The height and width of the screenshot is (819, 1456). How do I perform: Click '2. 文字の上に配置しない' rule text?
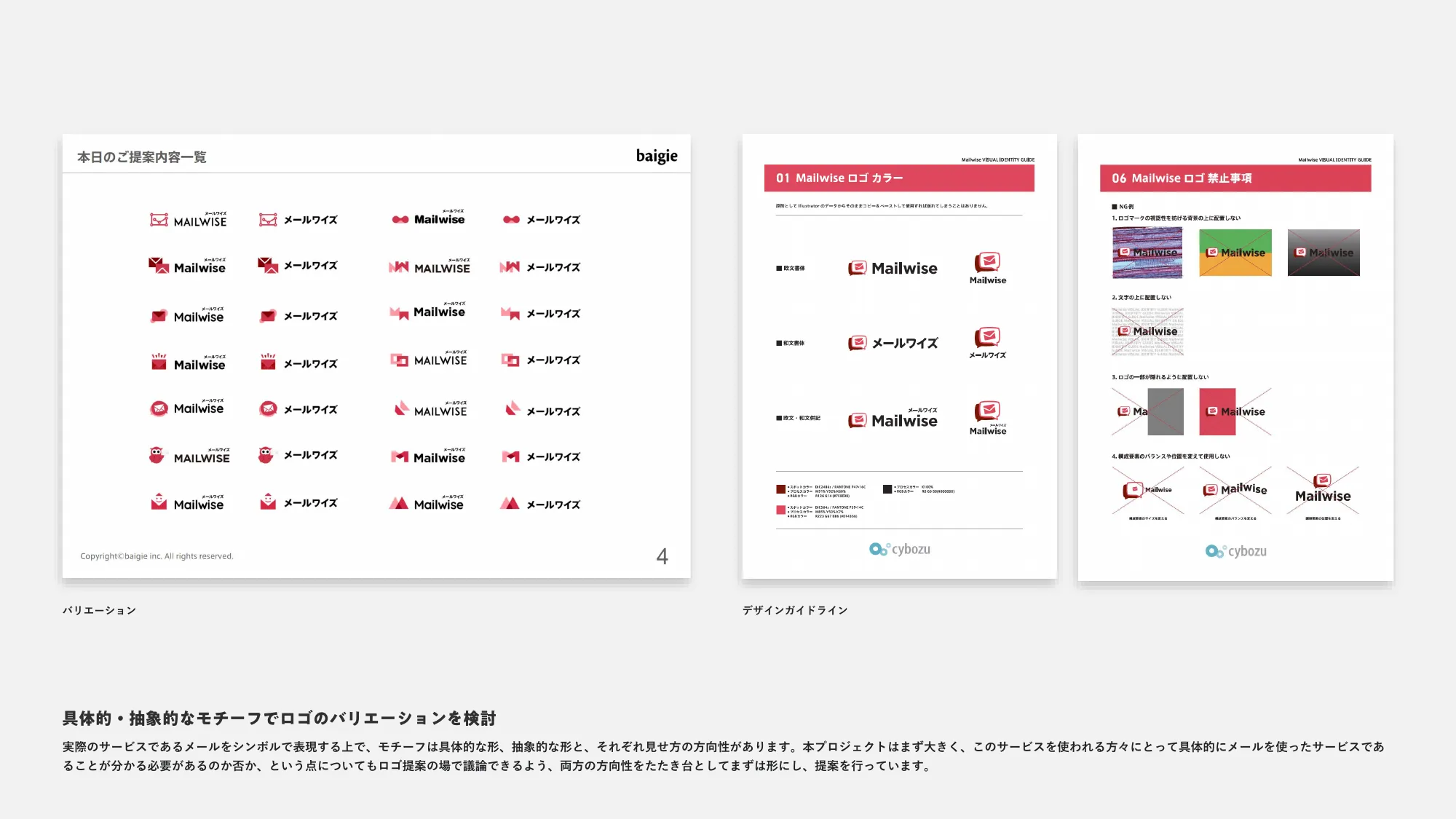(1142, 297)
